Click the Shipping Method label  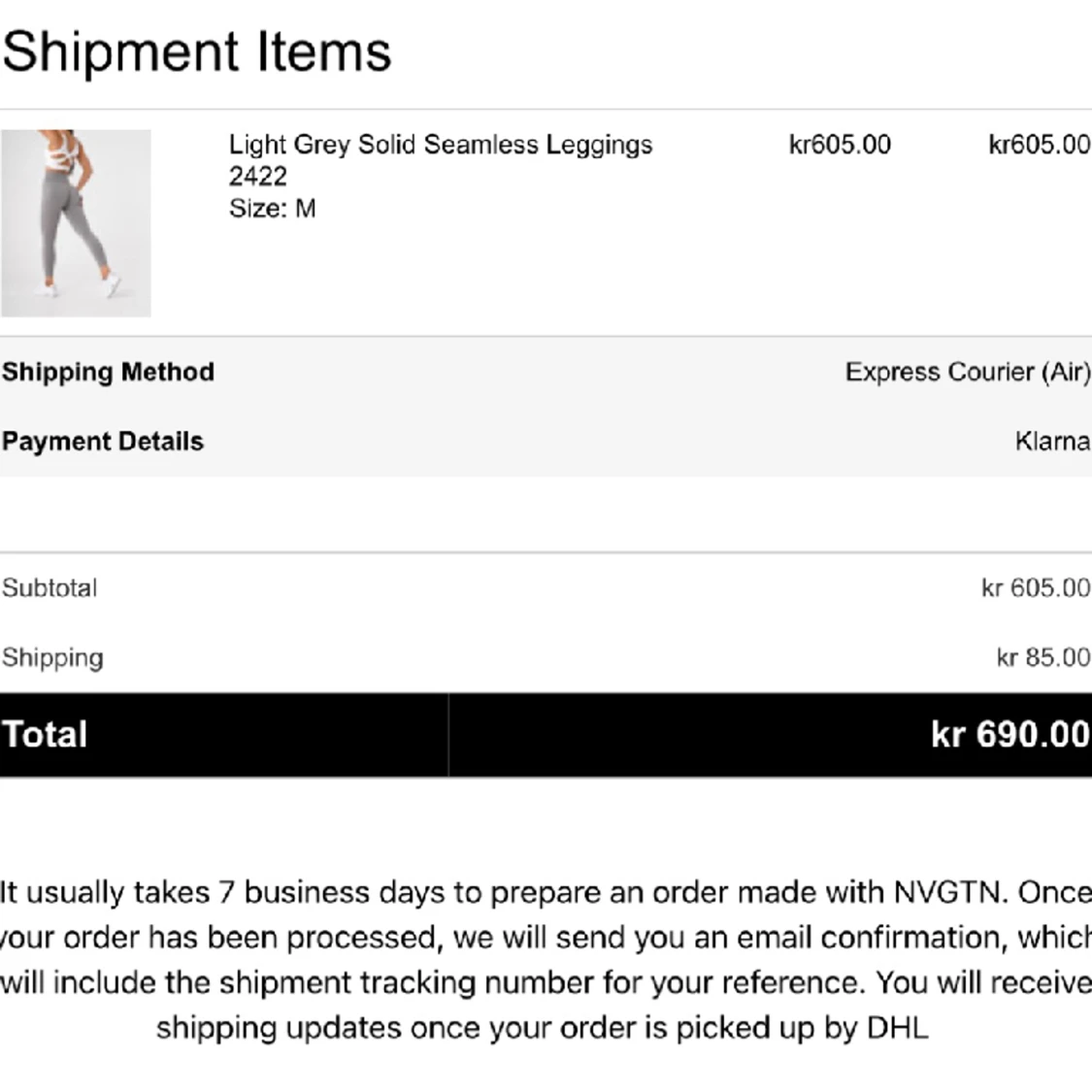click(x=108, y=372)
